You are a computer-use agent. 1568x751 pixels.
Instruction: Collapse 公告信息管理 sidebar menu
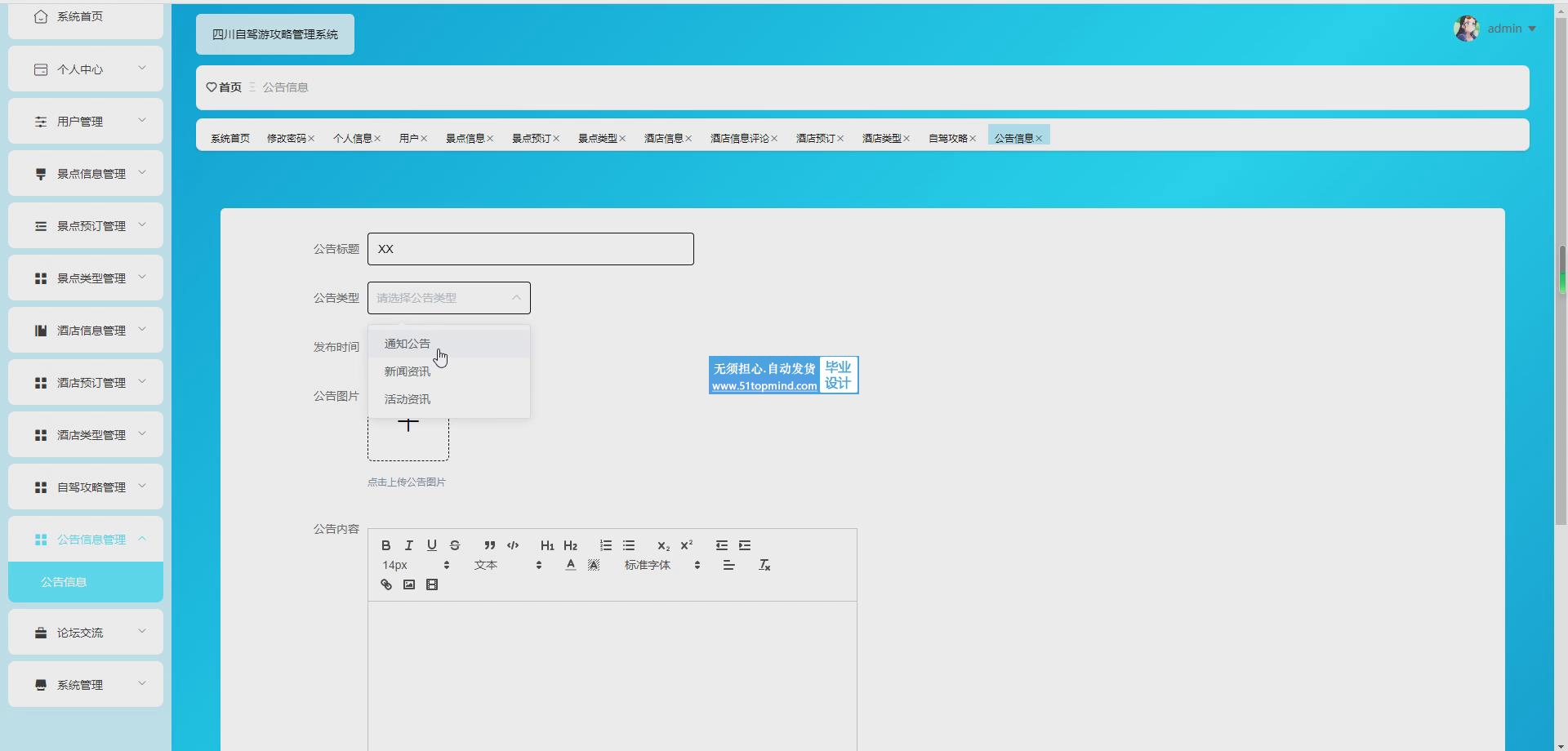point(86,539)
